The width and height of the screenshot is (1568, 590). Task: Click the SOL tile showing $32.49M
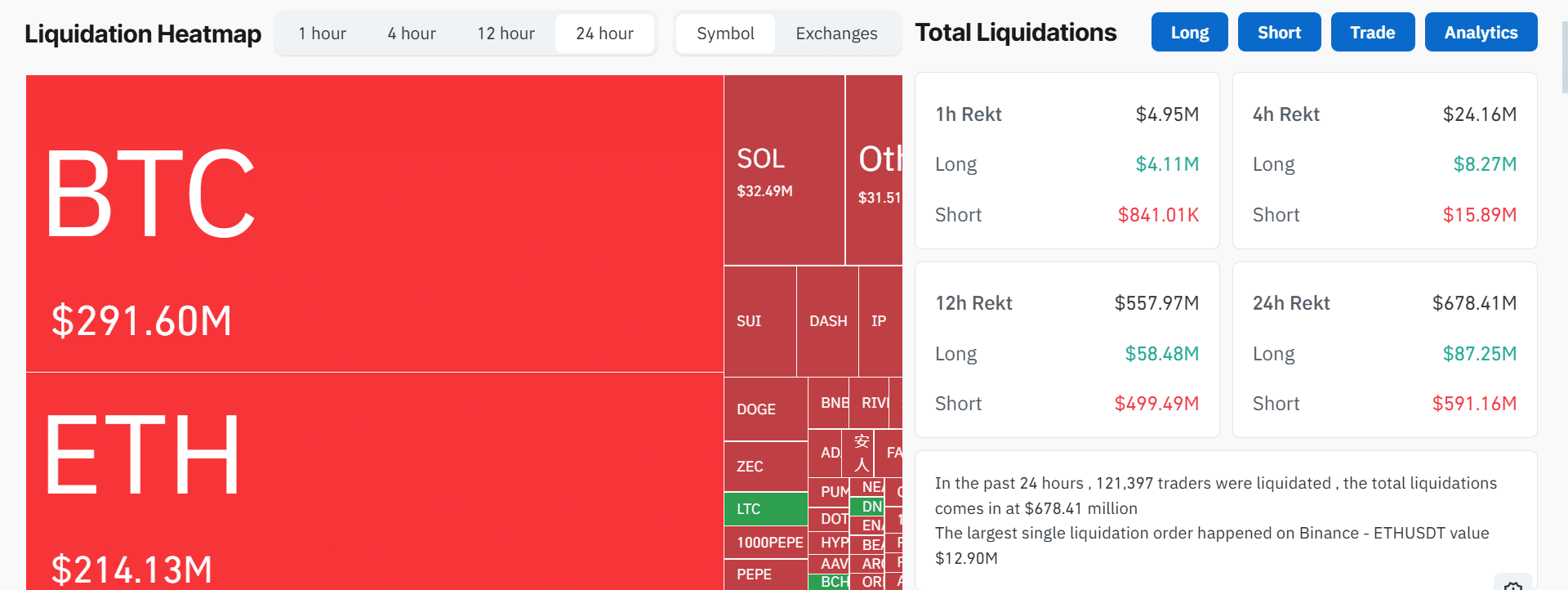(x=782, y=169)
